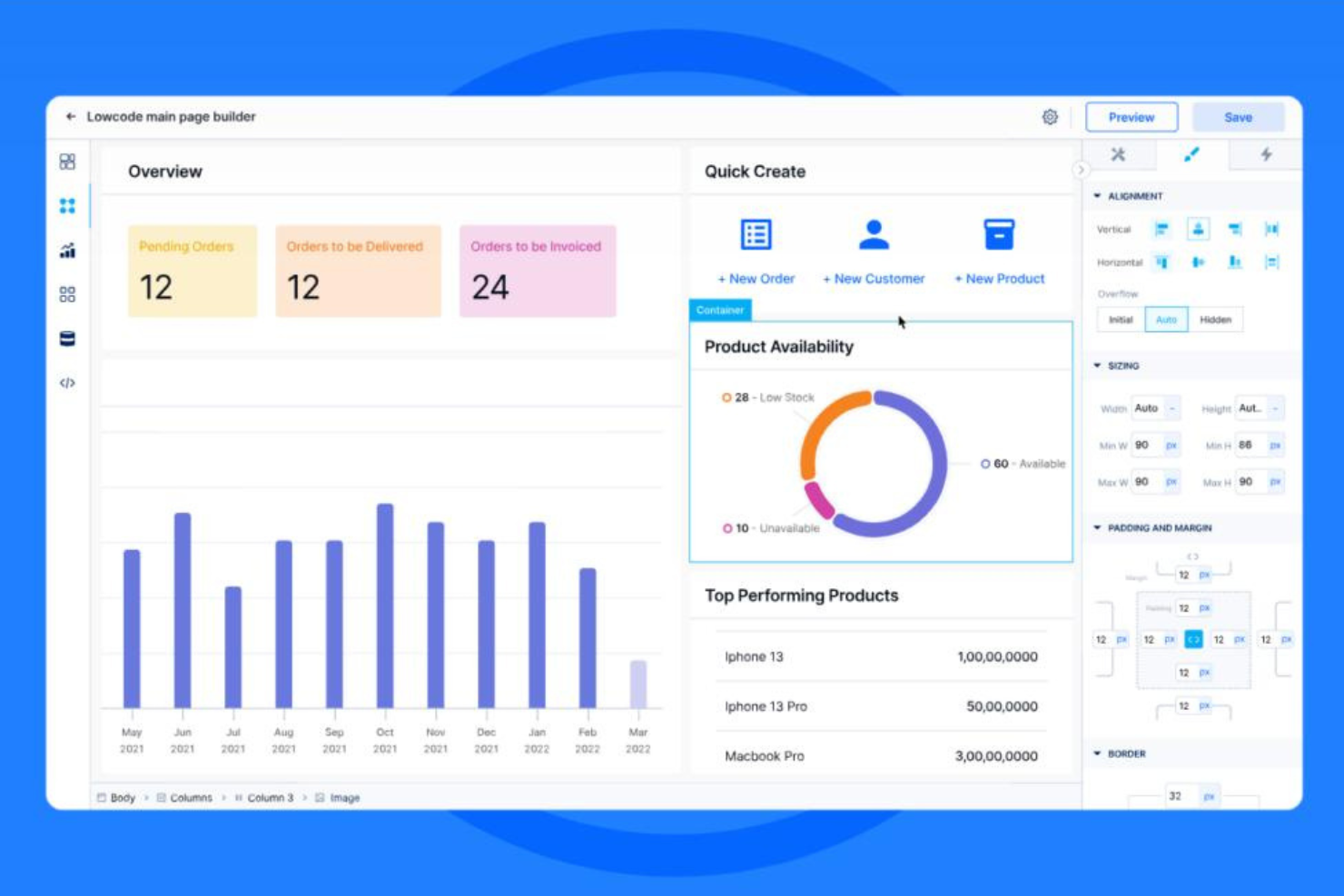Screen dimensions: 1344x896
Task: Select the horizontal space-between alignment icon
Action: coord(1272,262)
